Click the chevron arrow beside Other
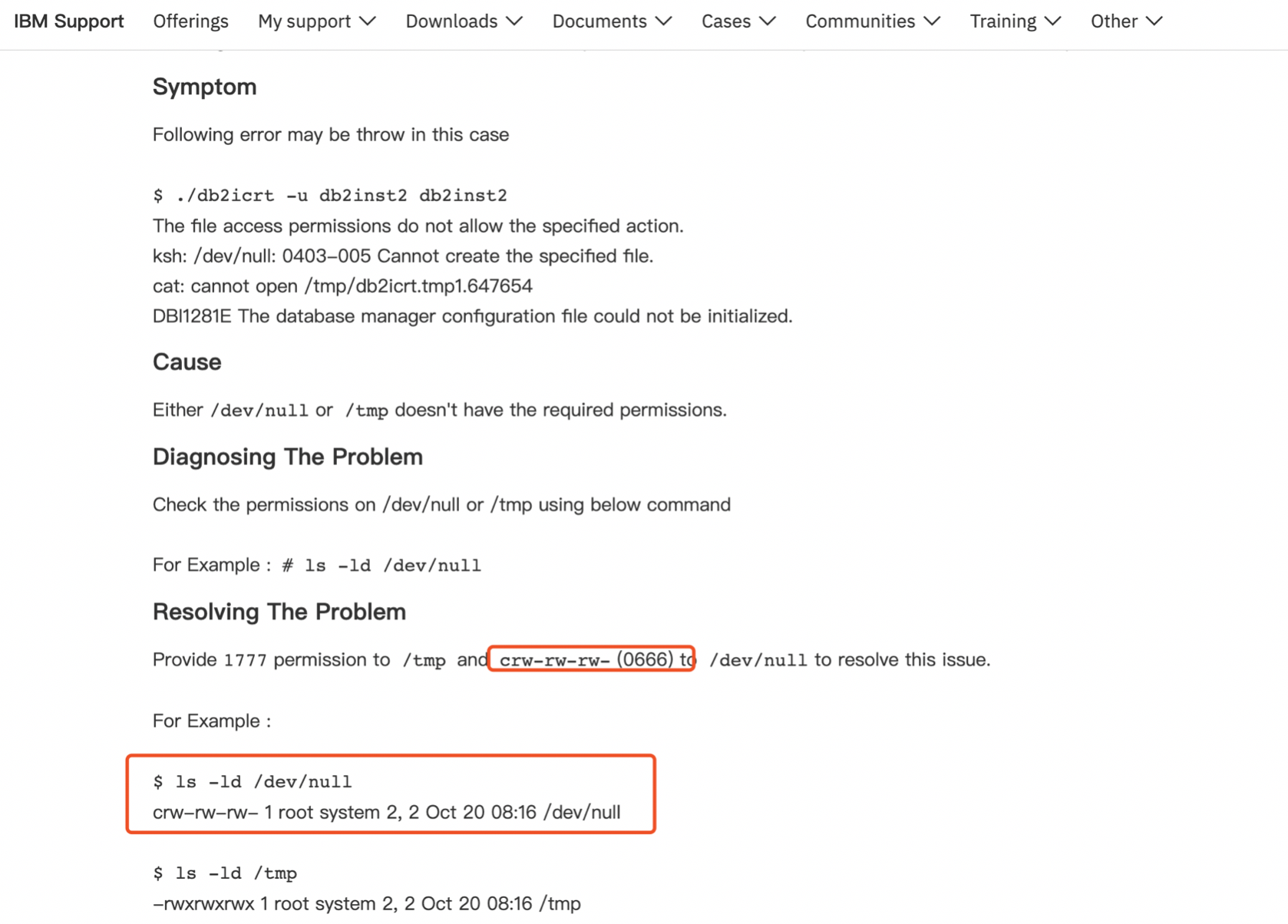 (1154, 21)
